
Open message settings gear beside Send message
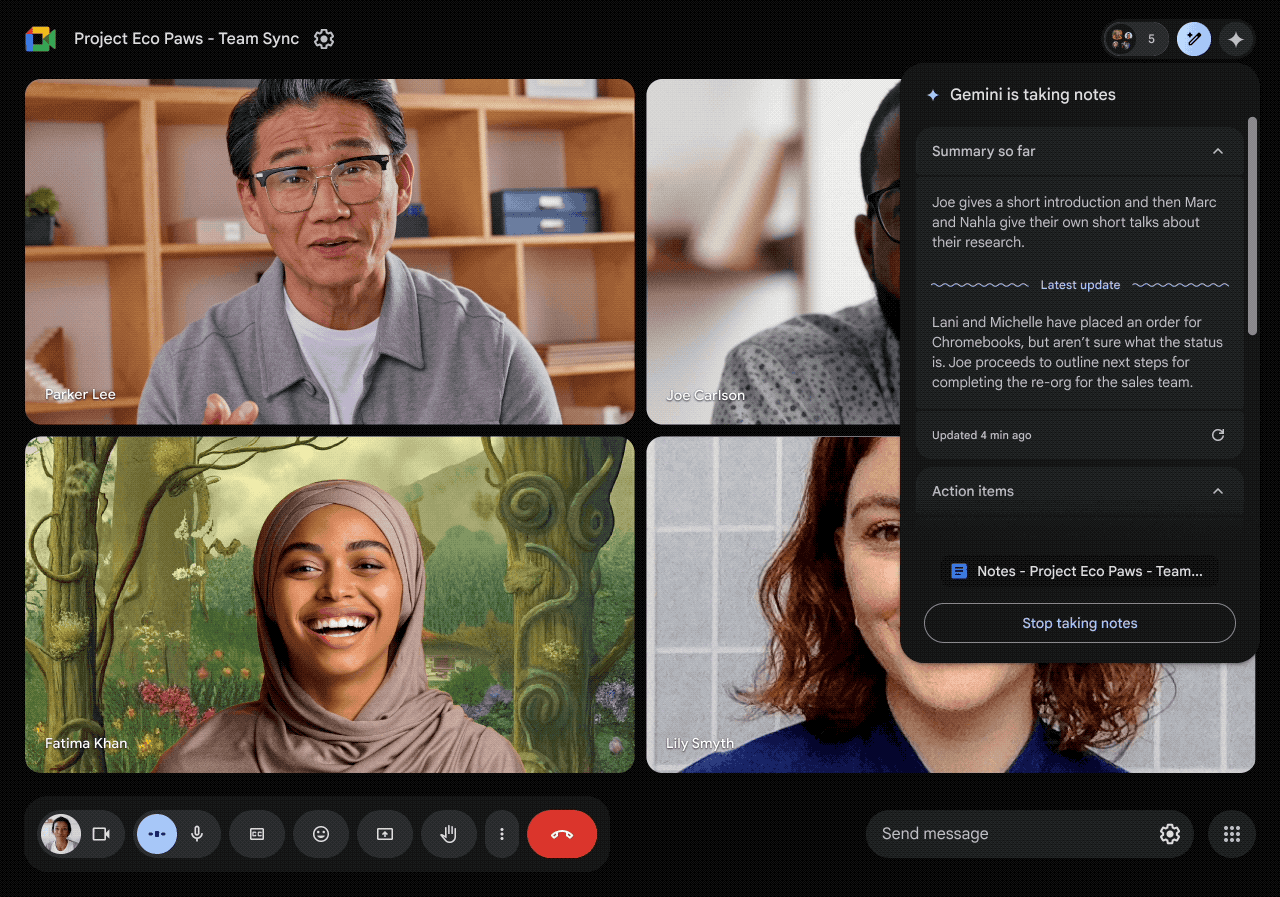[1169, 833]
